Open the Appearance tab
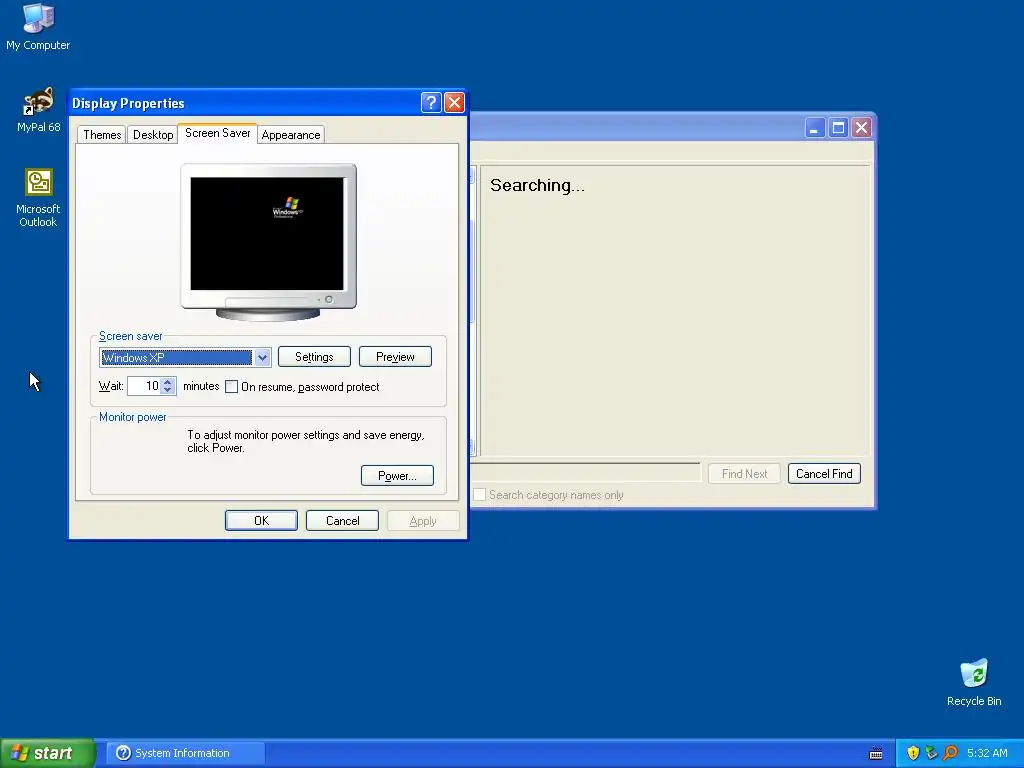 (291, 135)
